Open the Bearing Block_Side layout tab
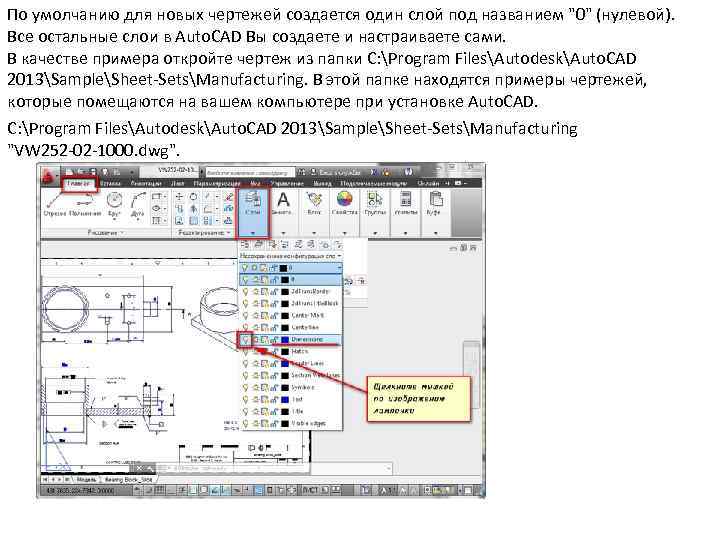This screenshot has height=540, width=720. coord(129,479)
